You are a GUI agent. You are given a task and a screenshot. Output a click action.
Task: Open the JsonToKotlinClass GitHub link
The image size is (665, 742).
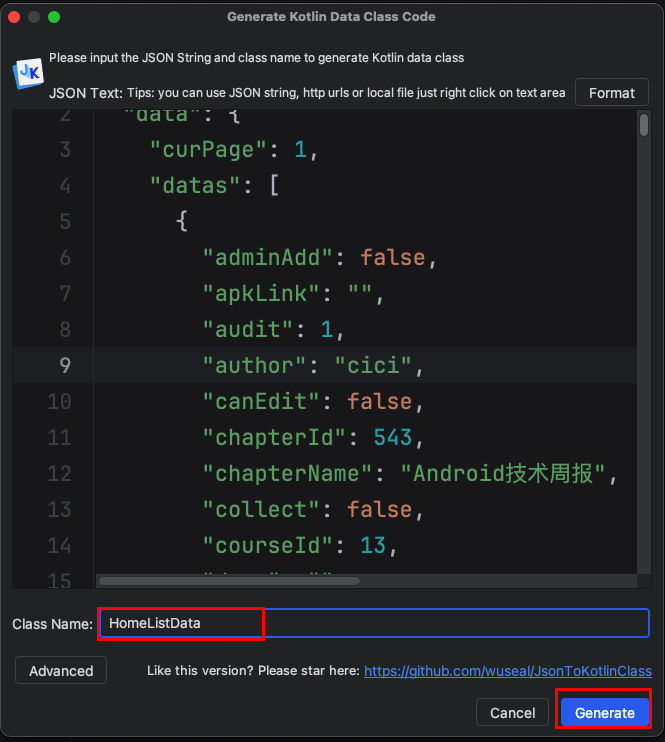[x=507, y=671]
